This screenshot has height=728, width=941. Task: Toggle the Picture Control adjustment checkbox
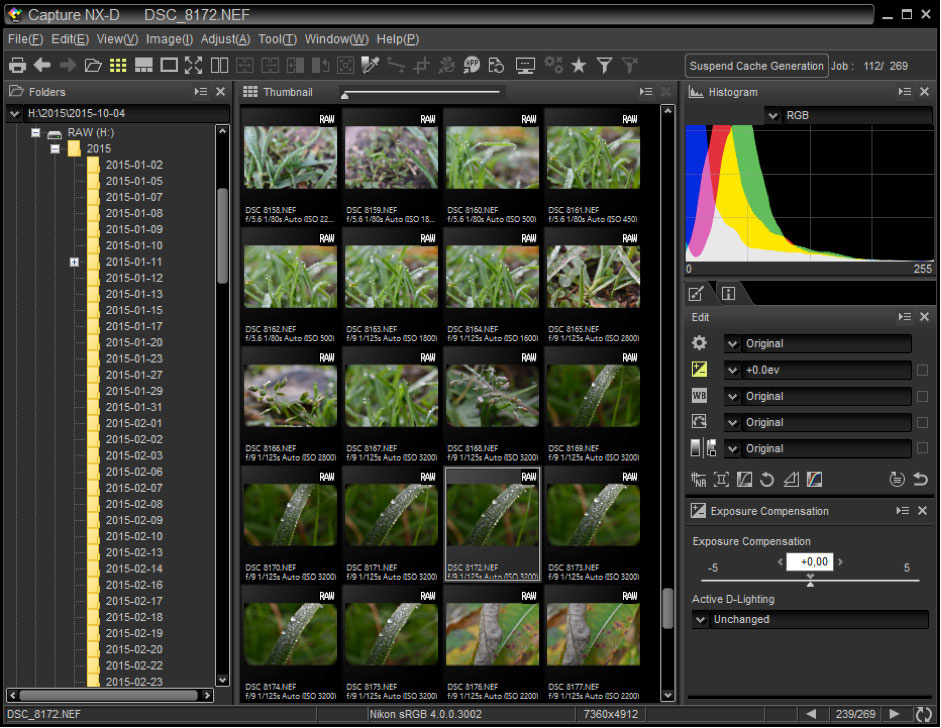click(922, 422)
